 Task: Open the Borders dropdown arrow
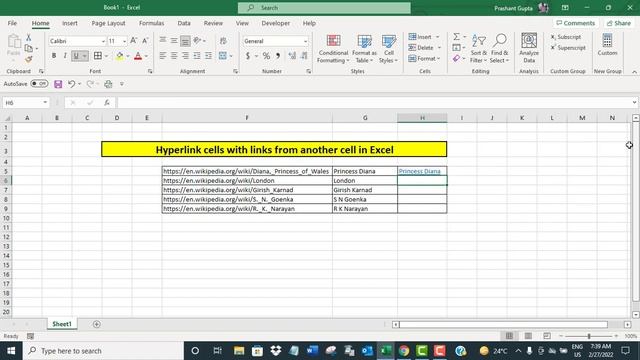click(107, 56)
